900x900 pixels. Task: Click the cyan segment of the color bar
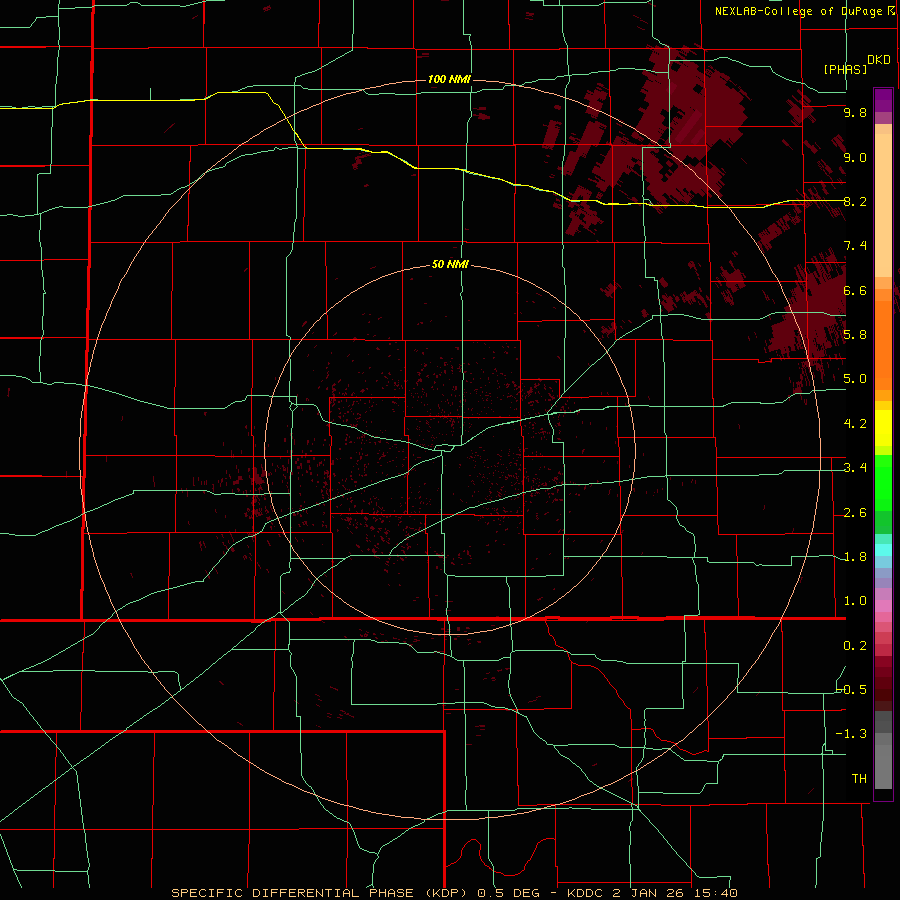[883, 549]
